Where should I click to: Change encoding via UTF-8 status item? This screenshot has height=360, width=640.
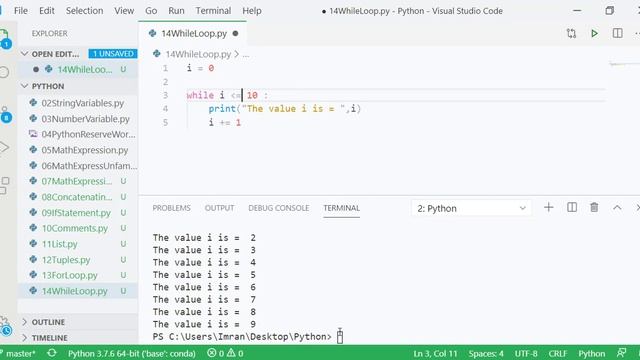[x=526, y=353]
